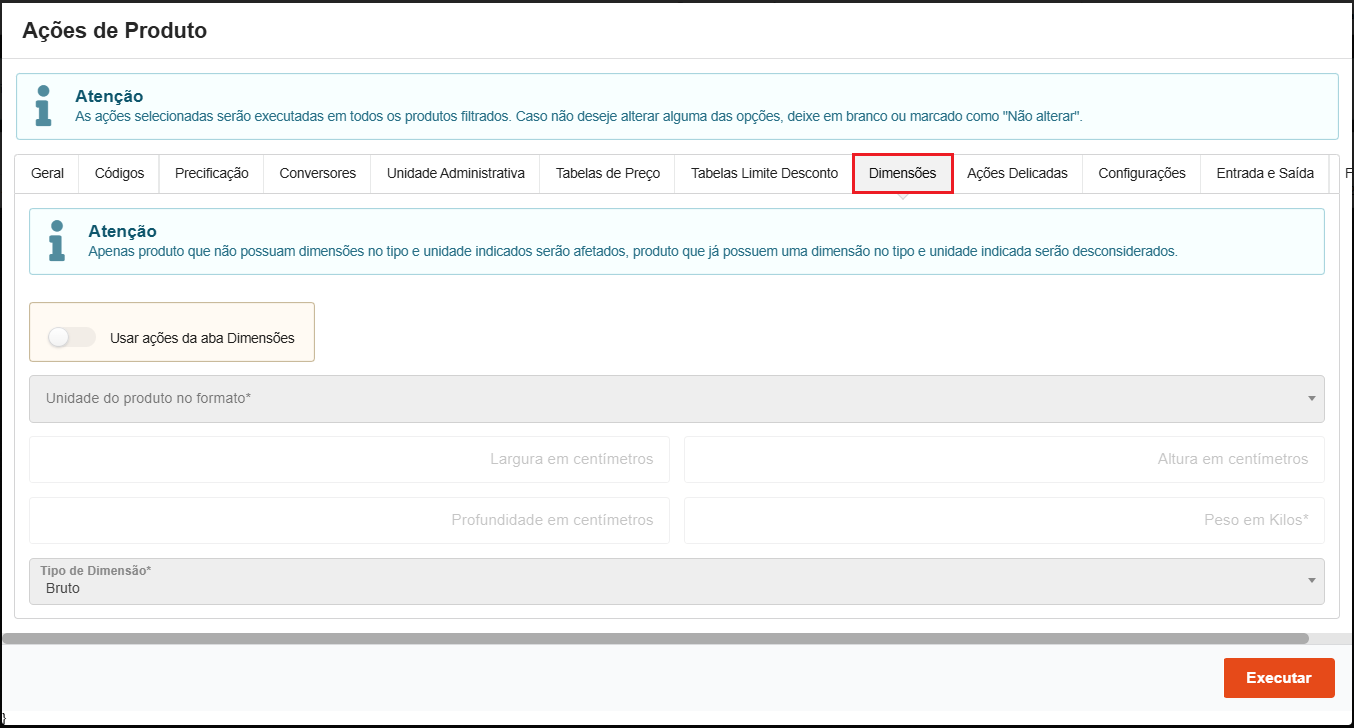This screenshot has width=1354, height=728.
Task: Enable Usar ações da aba Dimensões switch
Action: tap(71, 338)
